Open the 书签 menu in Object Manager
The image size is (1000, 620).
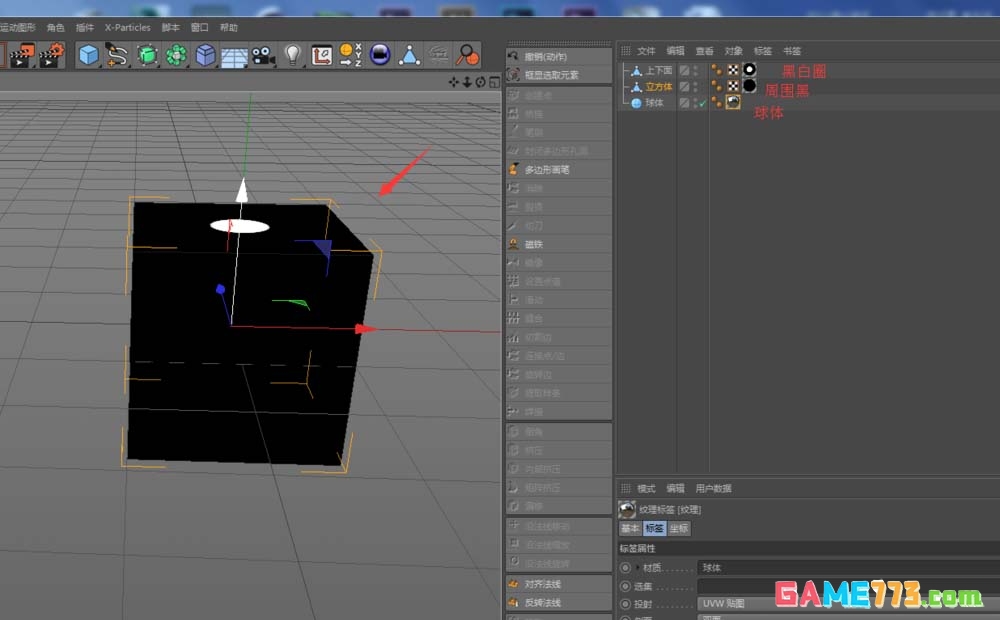[x=791, y=50]
